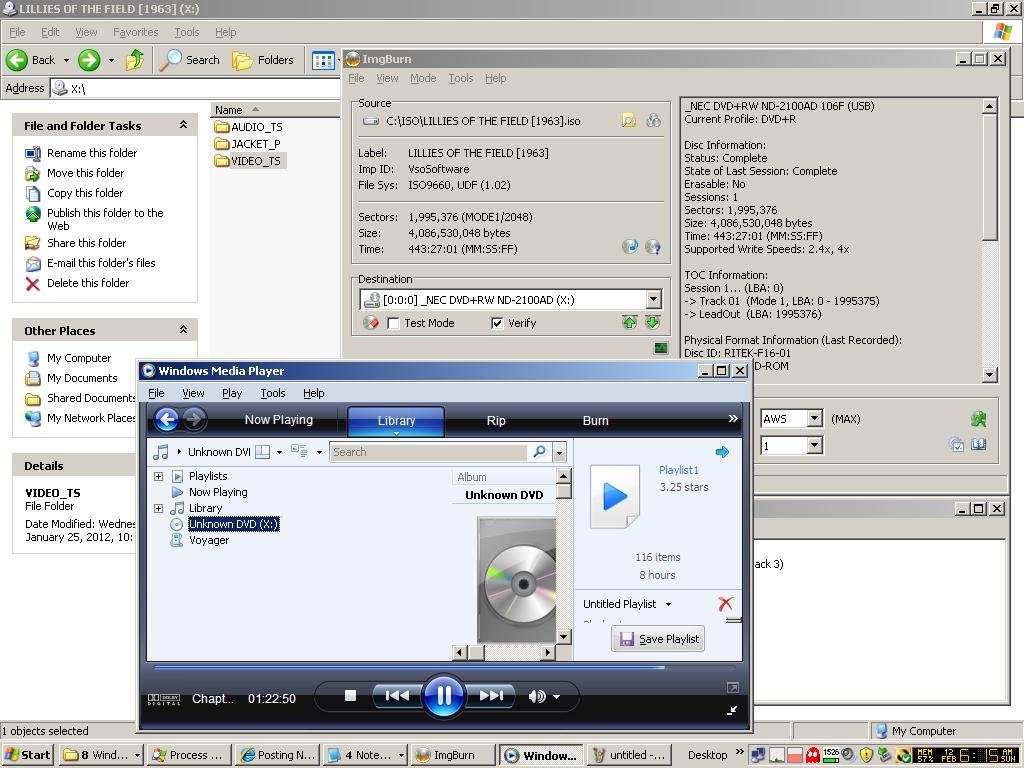
Task: Switch Media Player to compact mode icon
Action: [732, 710]
